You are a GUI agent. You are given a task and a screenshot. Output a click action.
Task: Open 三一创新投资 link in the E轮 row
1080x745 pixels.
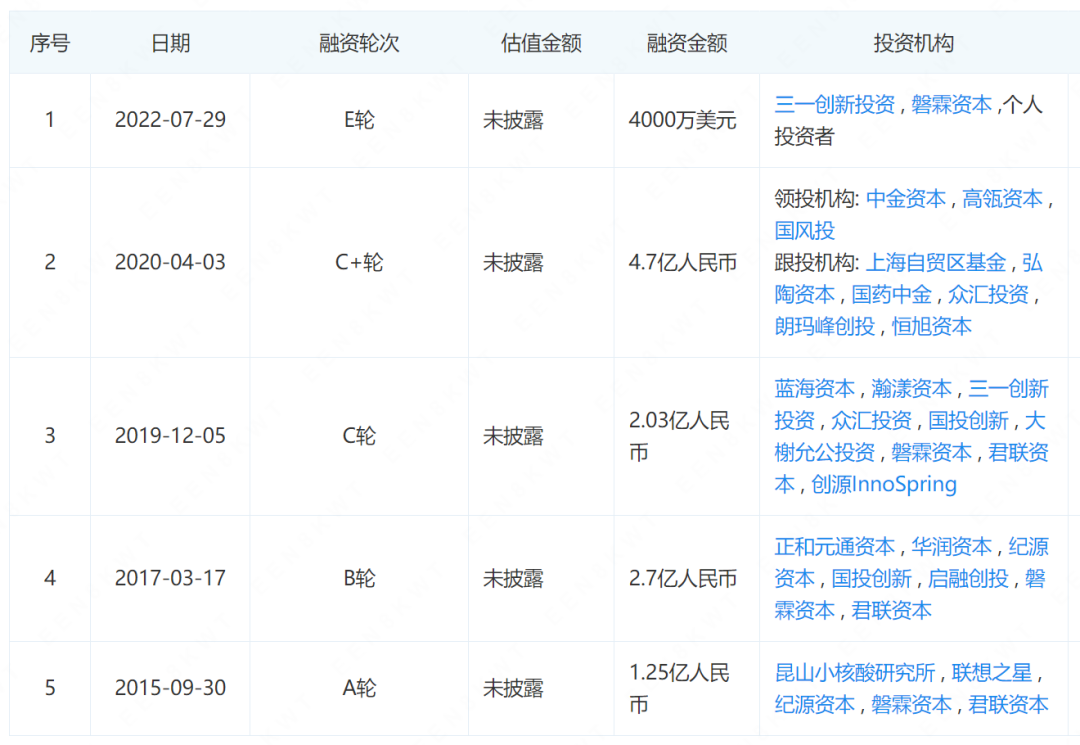point(834,105)
